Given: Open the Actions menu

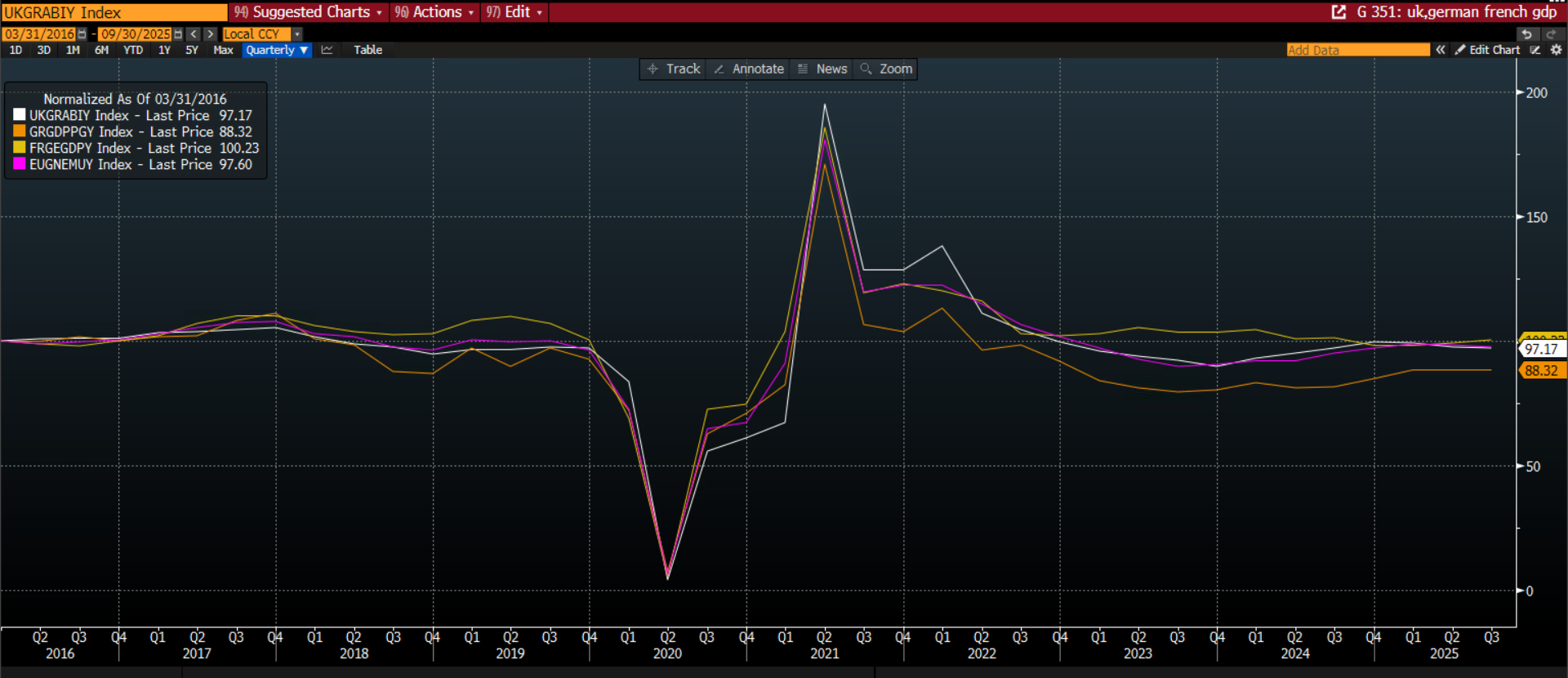Looking at the screenshot, I should pyautogui.click(x=434, y=12).
